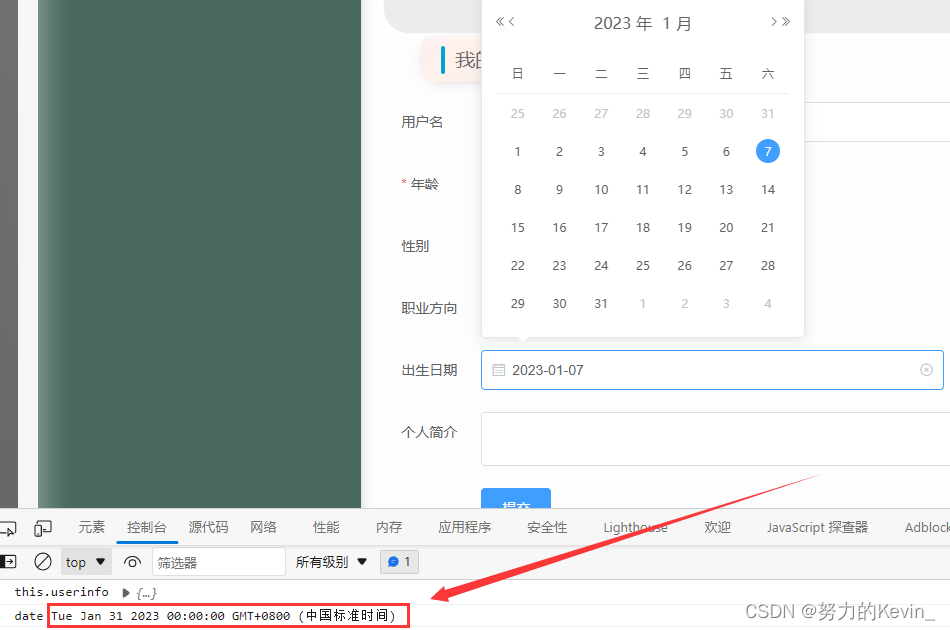
Task: Create a live expression using the eye icon
Action: (x=133, y=561)
